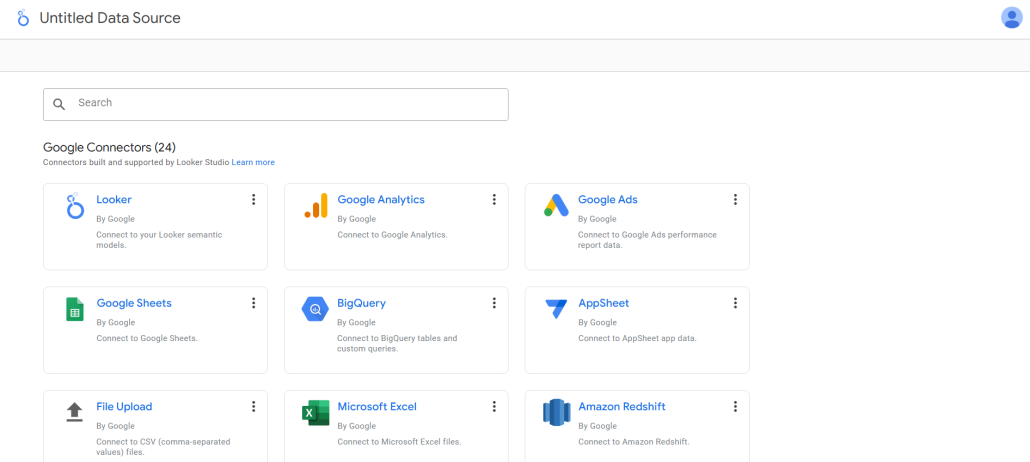Select the Google Analytics connector title
Viewport: 1030px width, 462px height.
click(x=381, y=200)
